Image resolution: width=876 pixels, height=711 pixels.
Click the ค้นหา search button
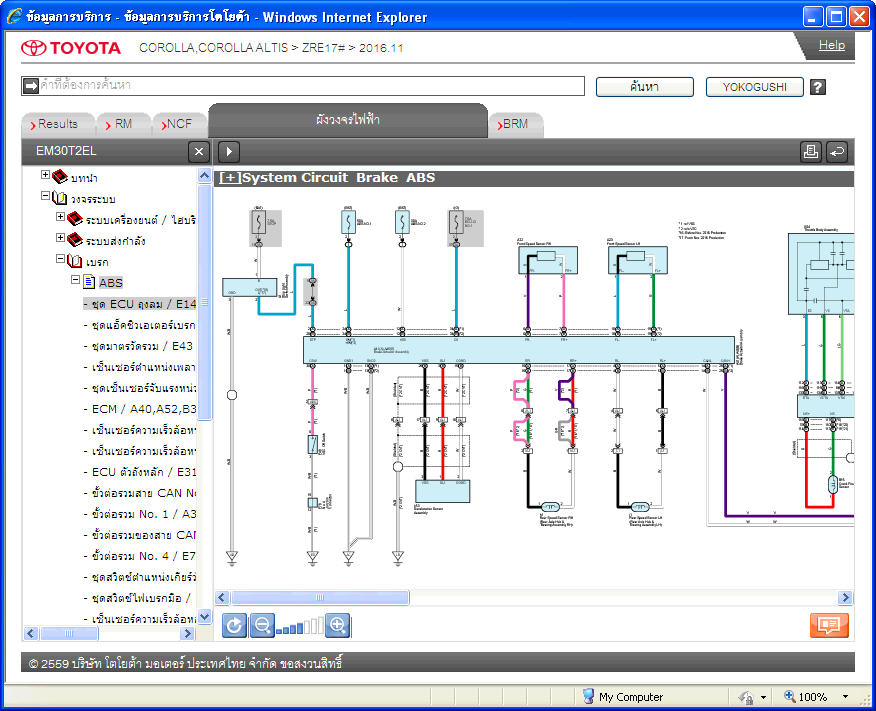[645, 87]
